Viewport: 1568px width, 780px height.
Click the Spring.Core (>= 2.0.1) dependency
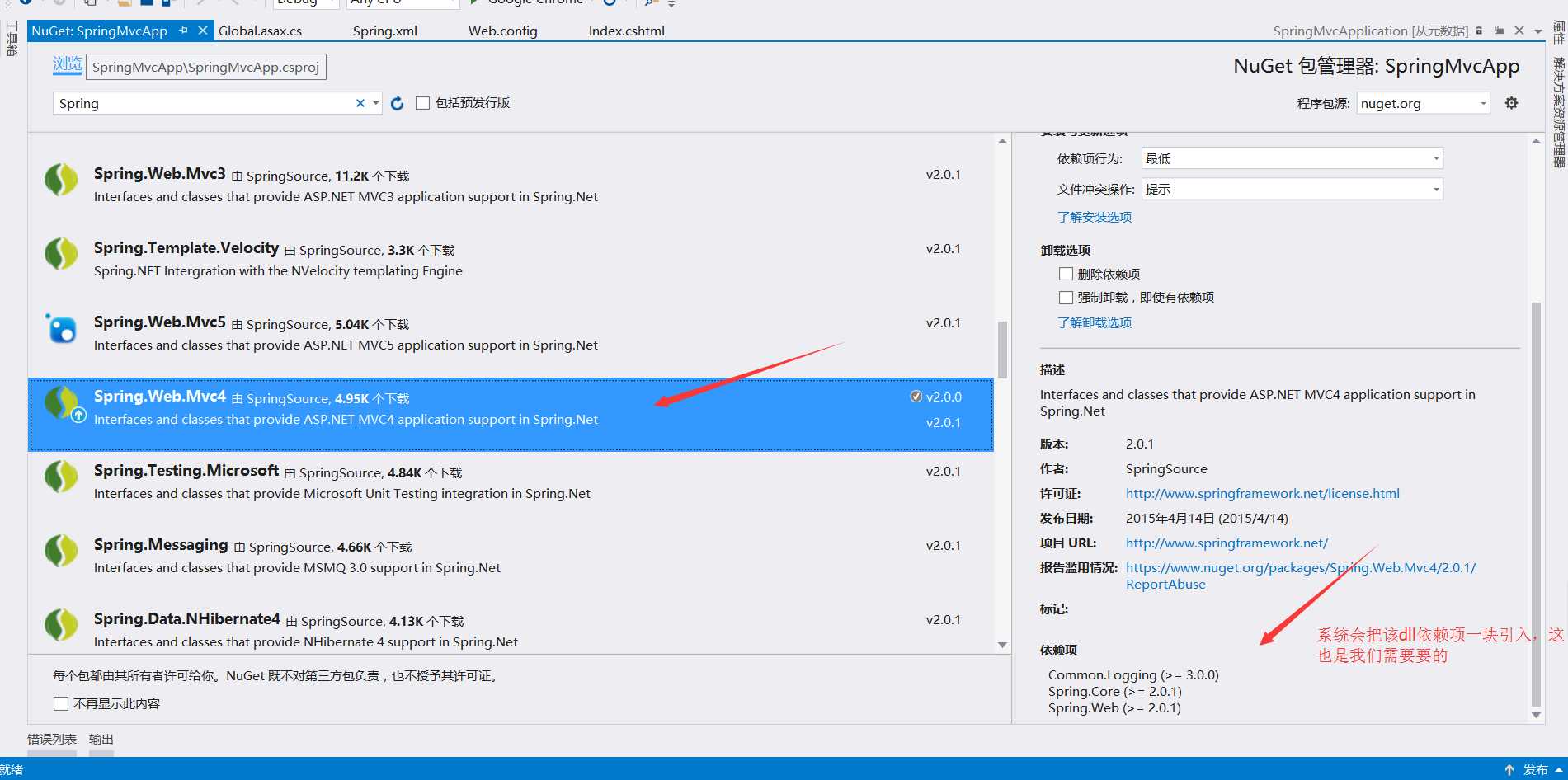1114,691
